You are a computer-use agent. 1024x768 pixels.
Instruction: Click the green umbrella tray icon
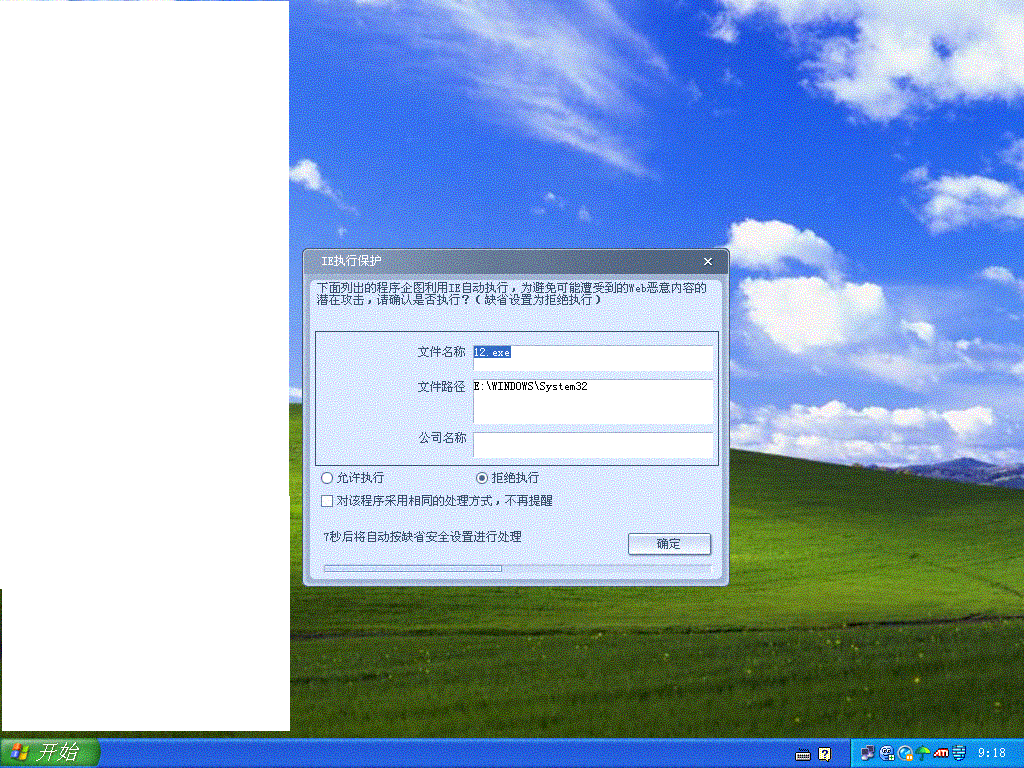pyautogui.click(x=923, y=753)
